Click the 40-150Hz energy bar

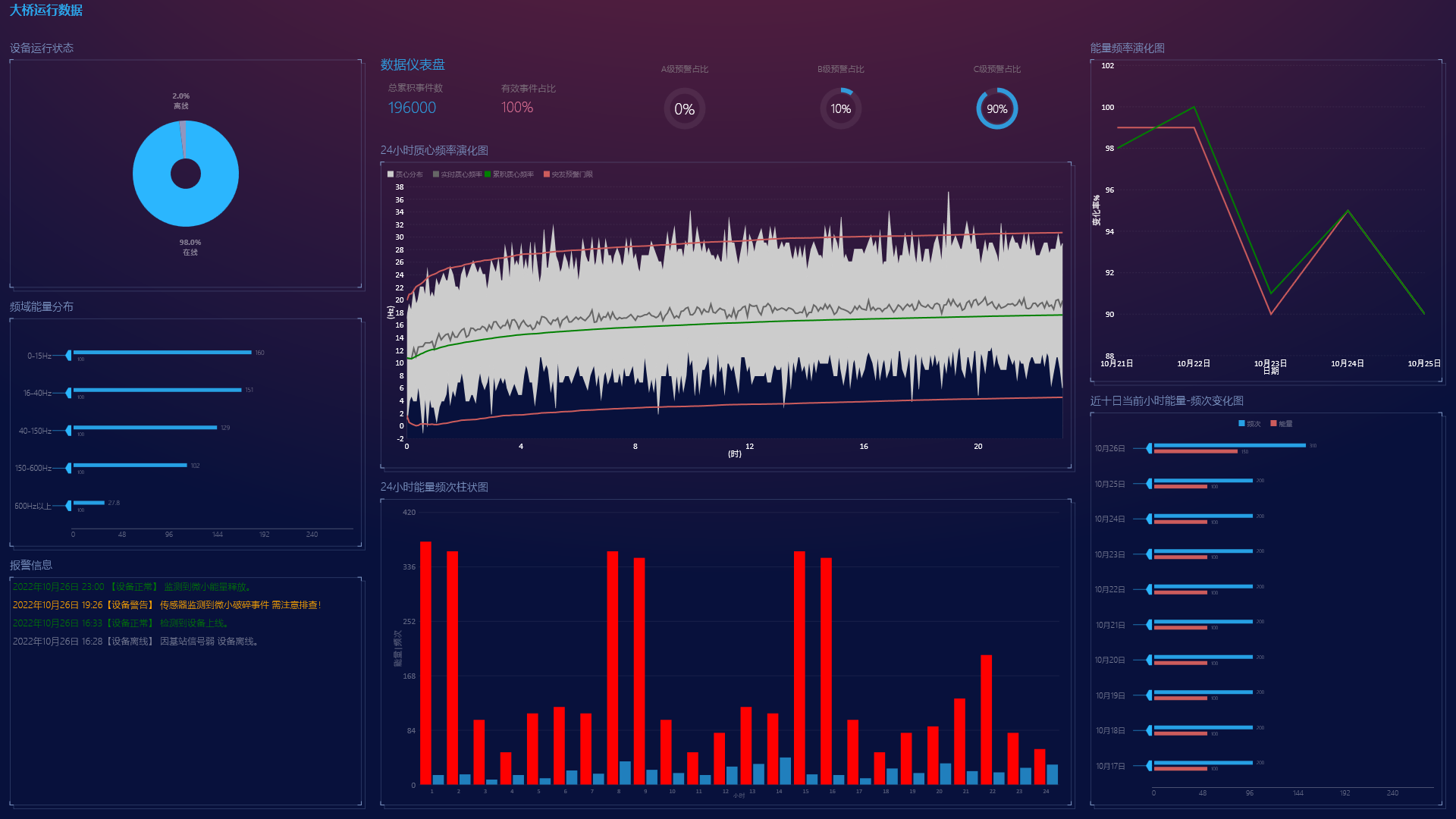[144, 428]
